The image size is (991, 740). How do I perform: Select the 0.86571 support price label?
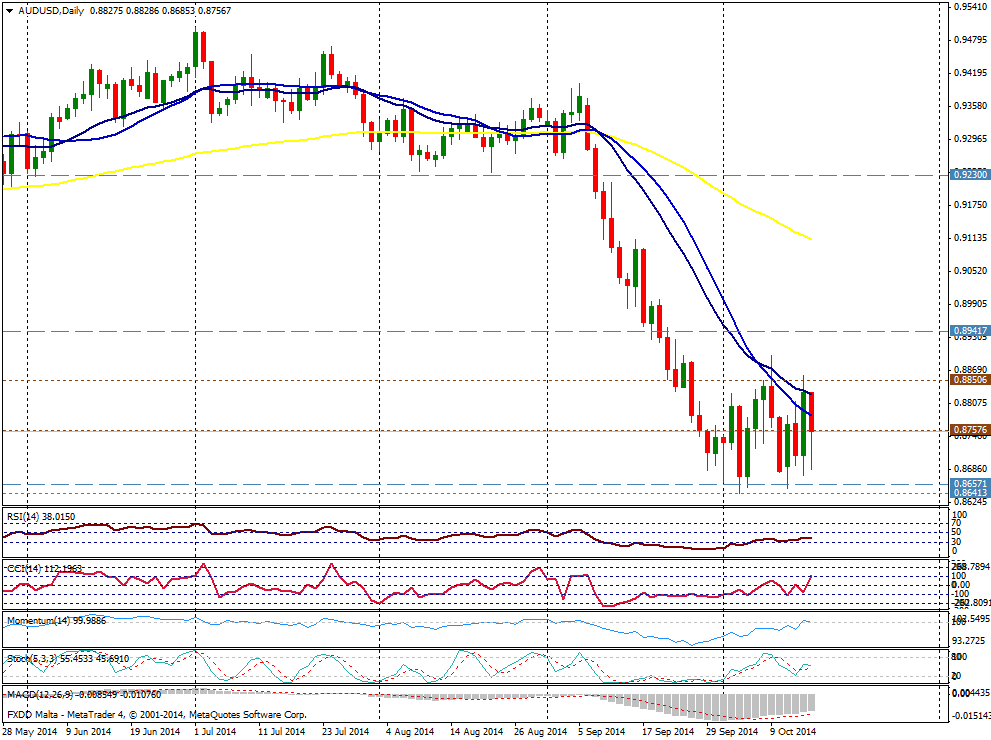pyautogui.click(x=969, y=483)
